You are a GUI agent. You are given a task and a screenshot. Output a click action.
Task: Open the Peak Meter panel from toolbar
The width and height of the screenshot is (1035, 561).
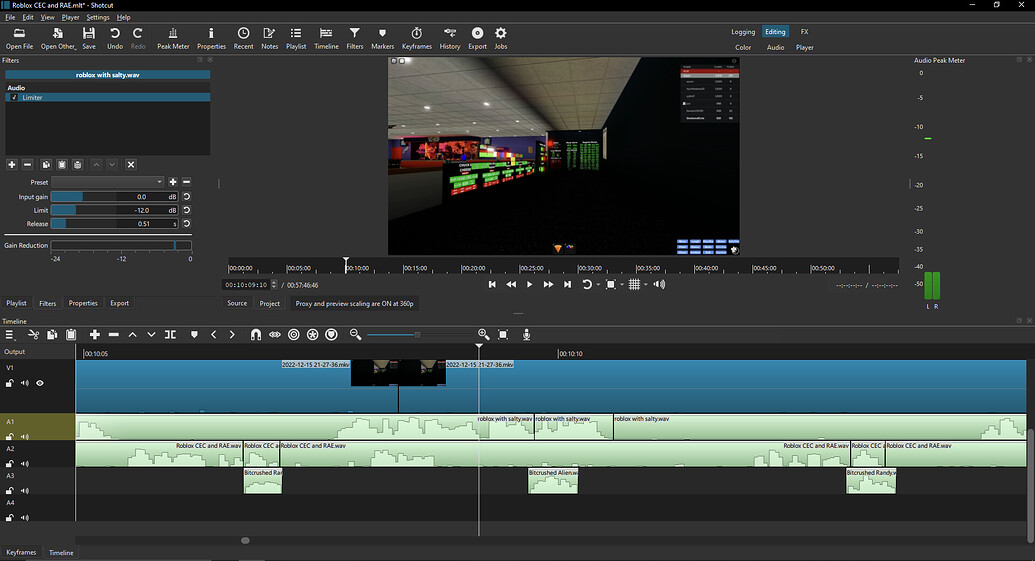click(x=173, y=38)
